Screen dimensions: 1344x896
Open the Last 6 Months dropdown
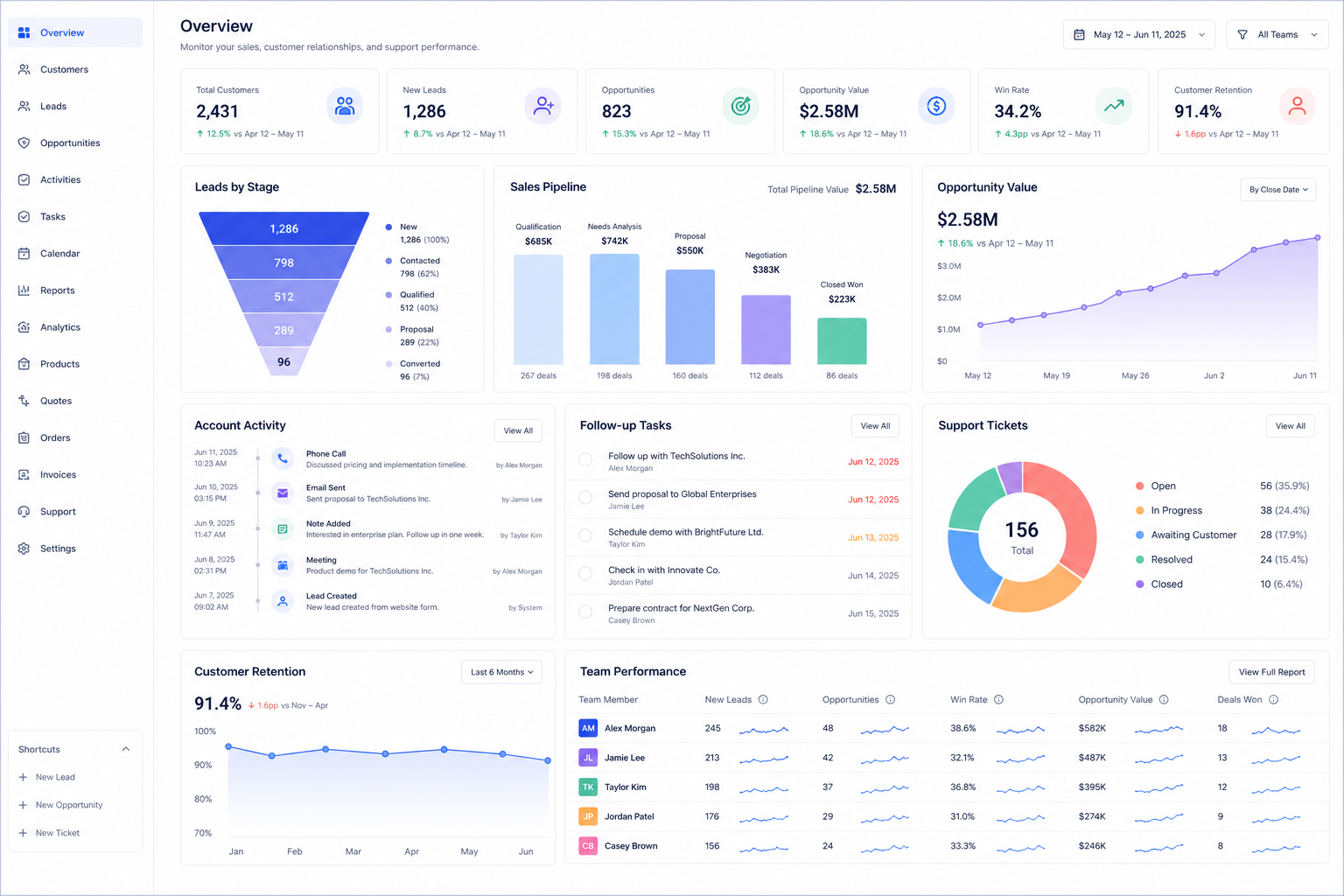tap(501, 672)
